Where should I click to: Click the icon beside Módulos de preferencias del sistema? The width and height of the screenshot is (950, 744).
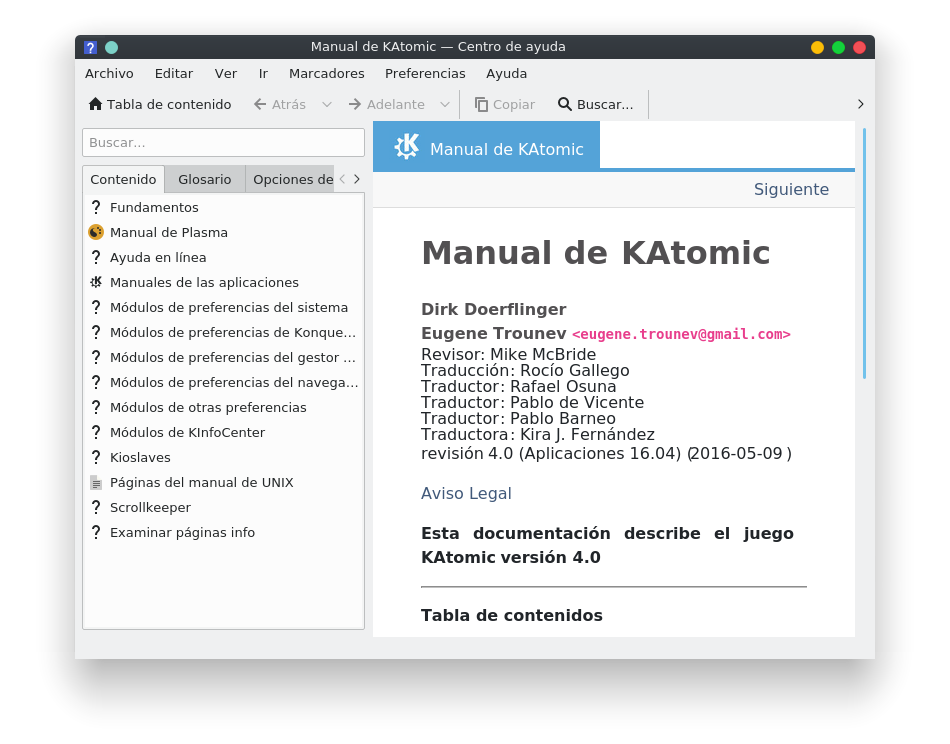click(96, 307)
